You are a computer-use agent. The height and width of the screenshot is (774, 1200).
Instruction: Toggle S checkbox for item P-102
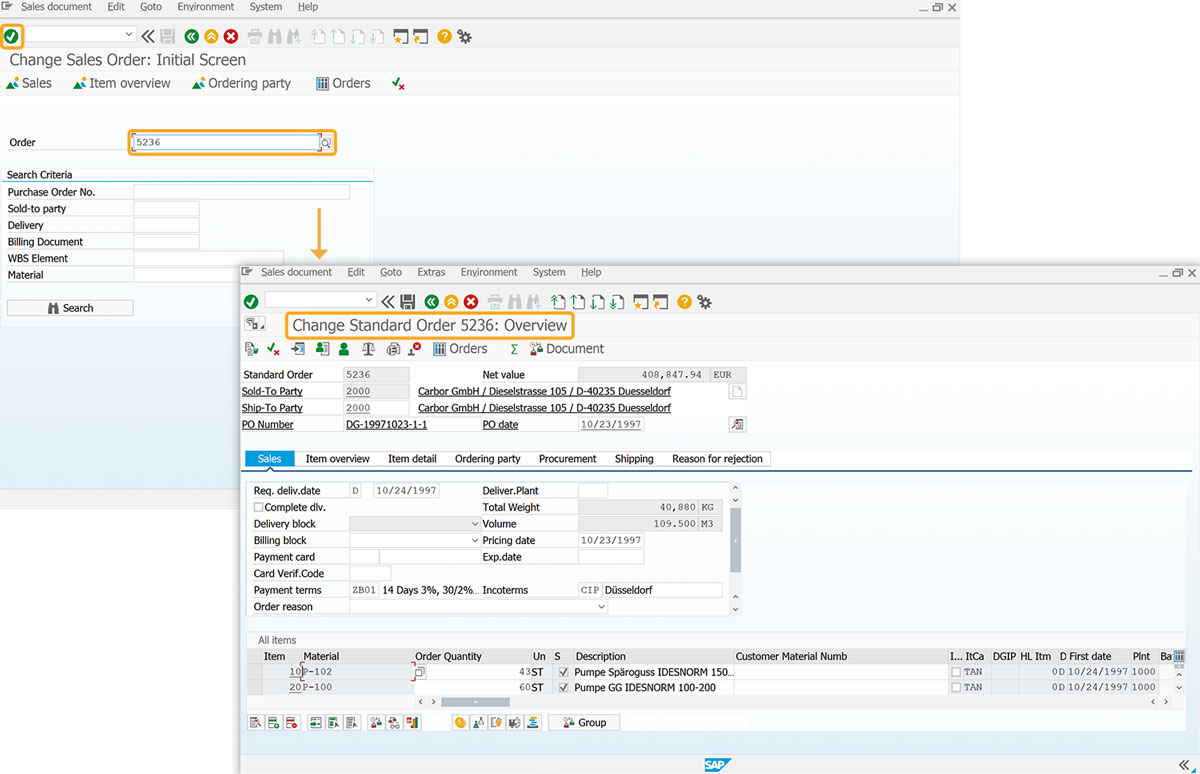[564, 672]
